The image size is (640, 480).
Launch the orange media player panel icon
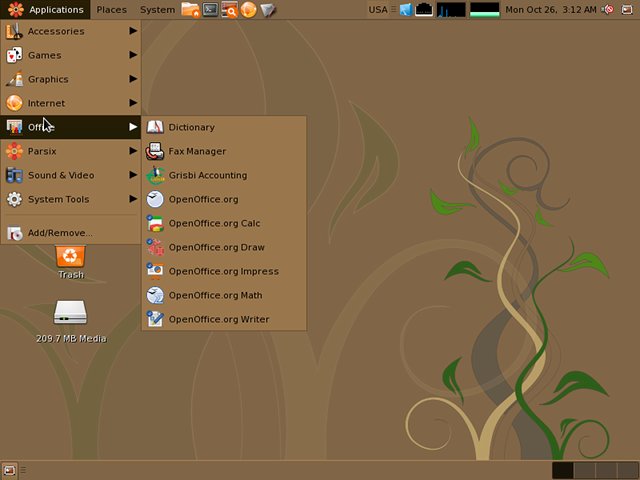pyautogui.click(x=248, y=9)
